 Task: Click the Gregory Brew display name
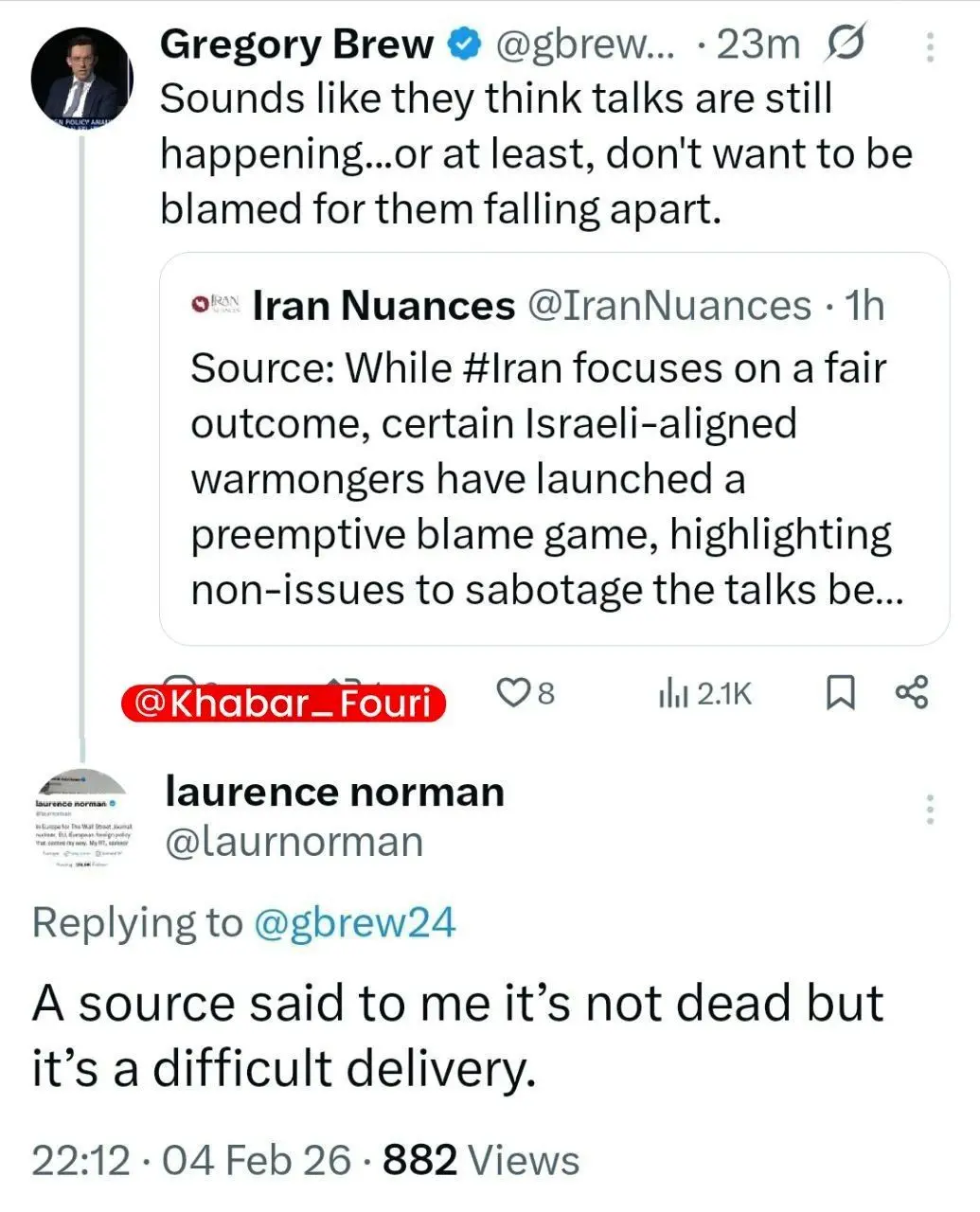[x=296, y=44]
